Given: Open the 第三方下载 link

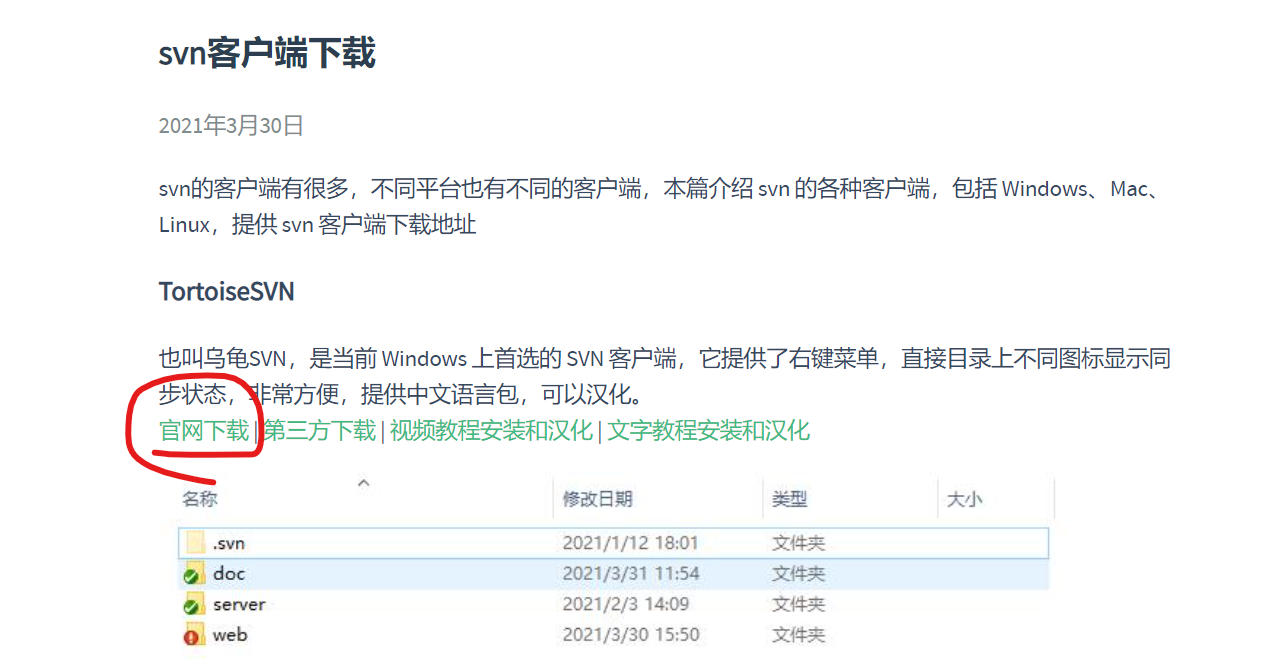Looking at the screenshot, I should tap(320, 431).
